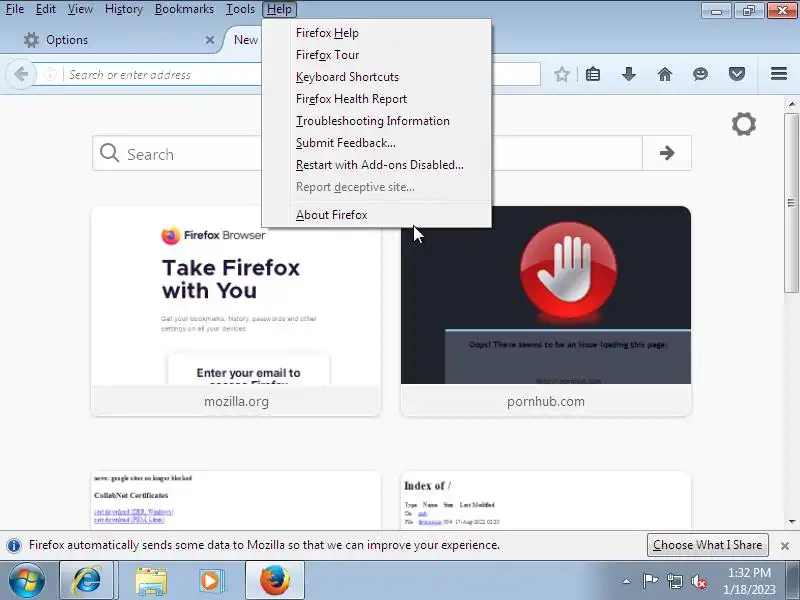Viewport: 800px width, 600px height.
Task: Select Restart with Add-ons Disabled...
Action: 377,164
